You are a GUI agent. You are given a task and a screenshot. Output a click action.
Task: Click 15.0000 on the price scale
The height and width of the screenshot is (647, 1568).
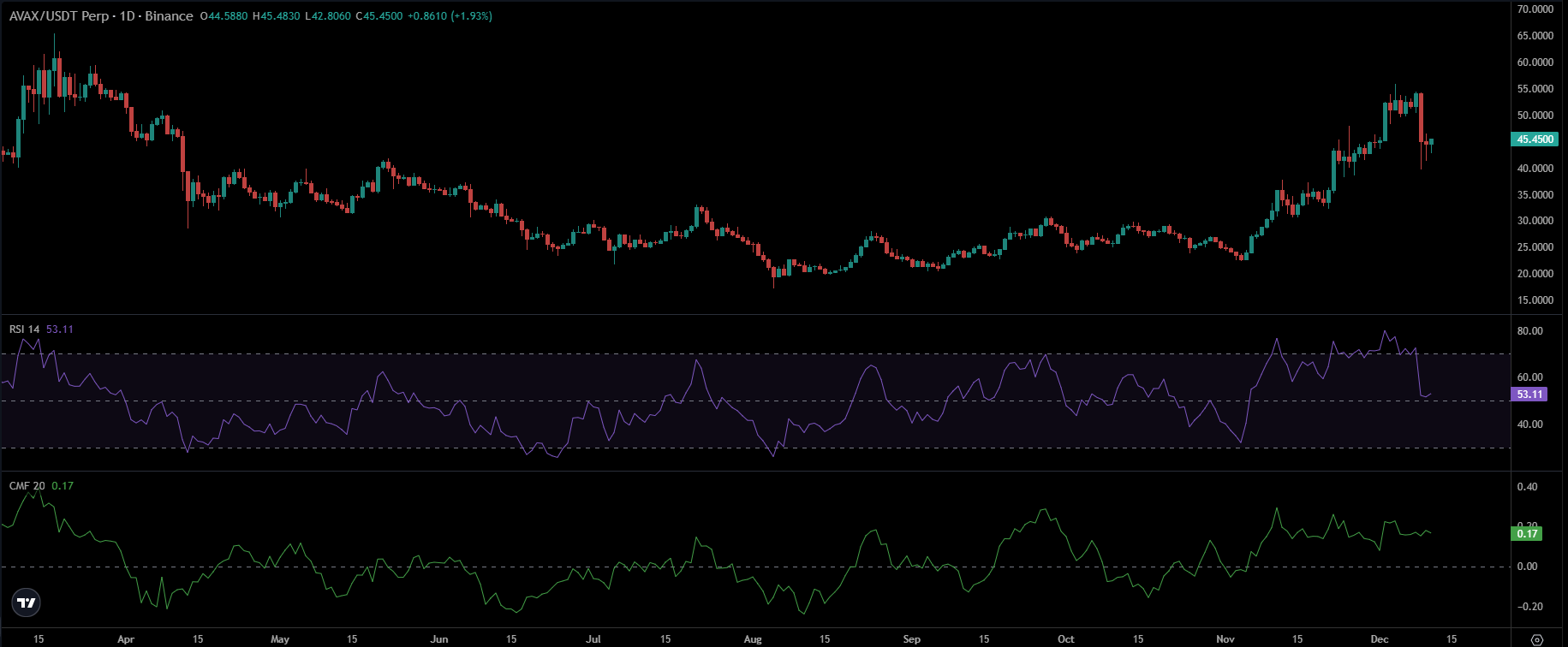(1535, 300)
